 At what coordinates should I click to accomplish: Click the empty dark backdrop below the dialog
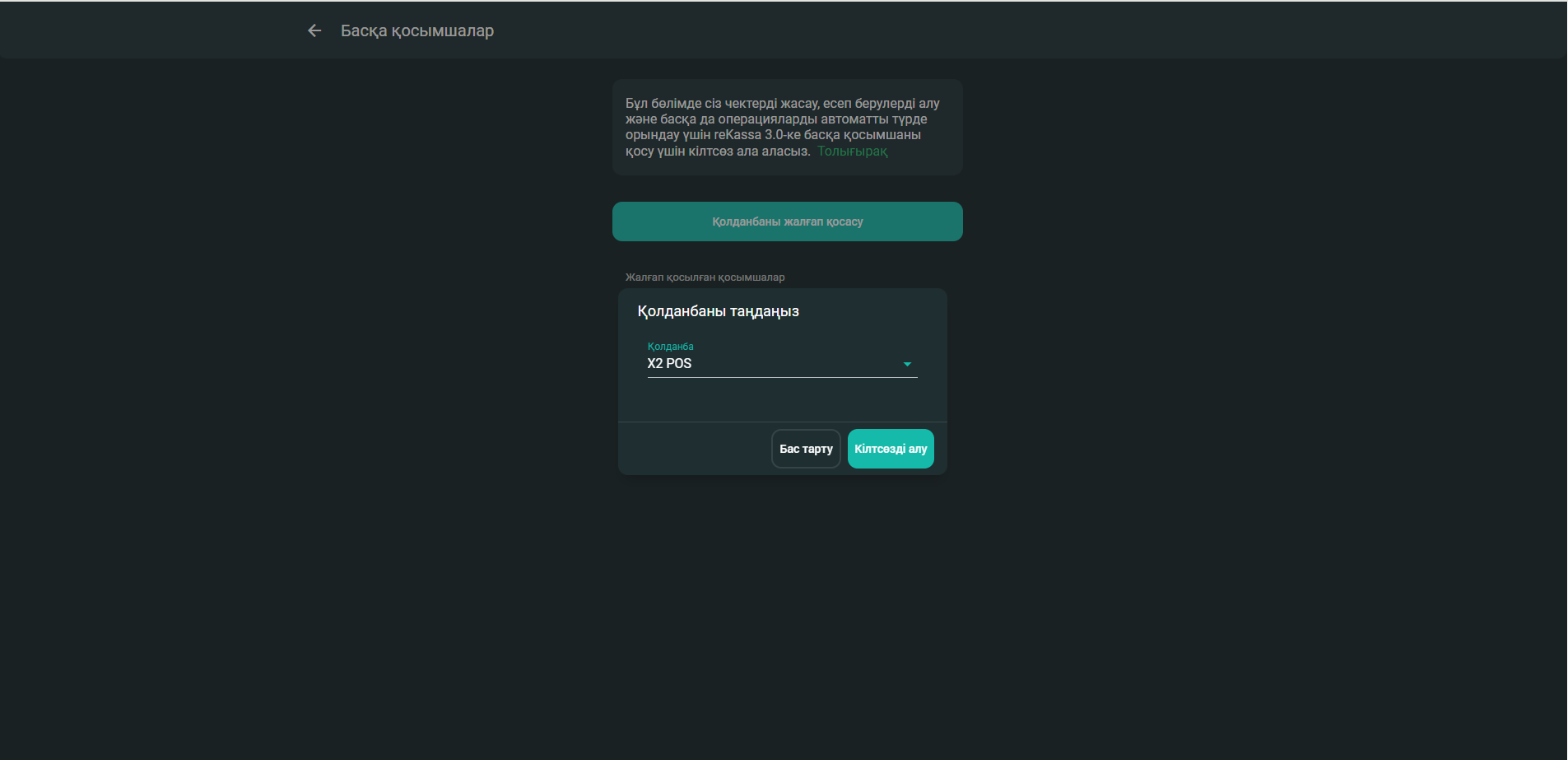[782, 618]
